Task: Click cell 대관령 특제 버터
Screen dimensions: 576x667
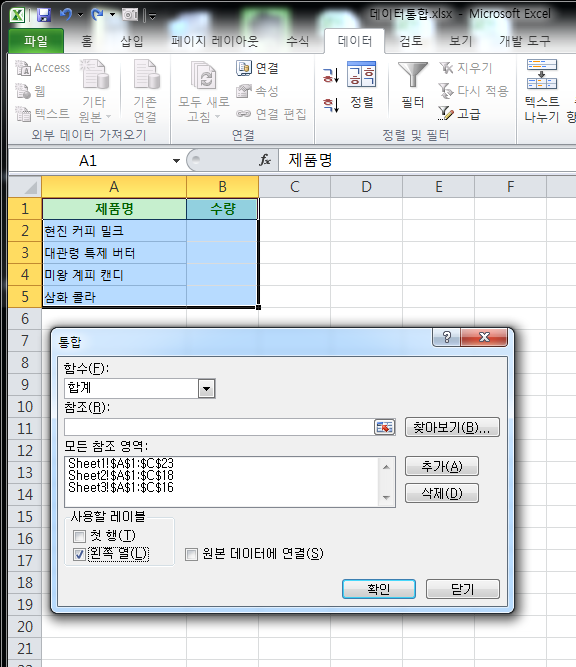Action: 114,253
